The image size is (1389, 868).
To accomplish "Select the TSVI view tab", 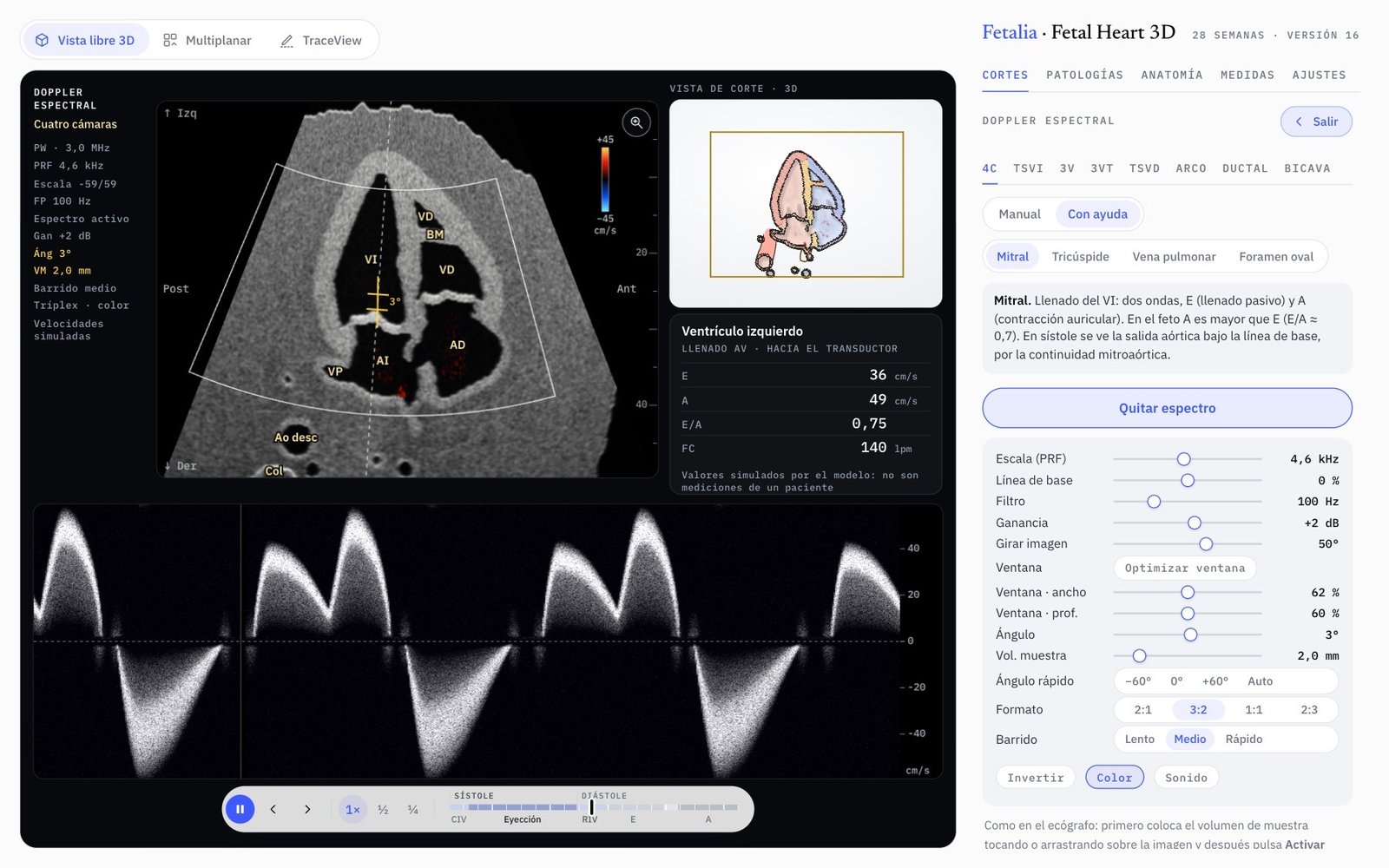I will (1028, 168).
